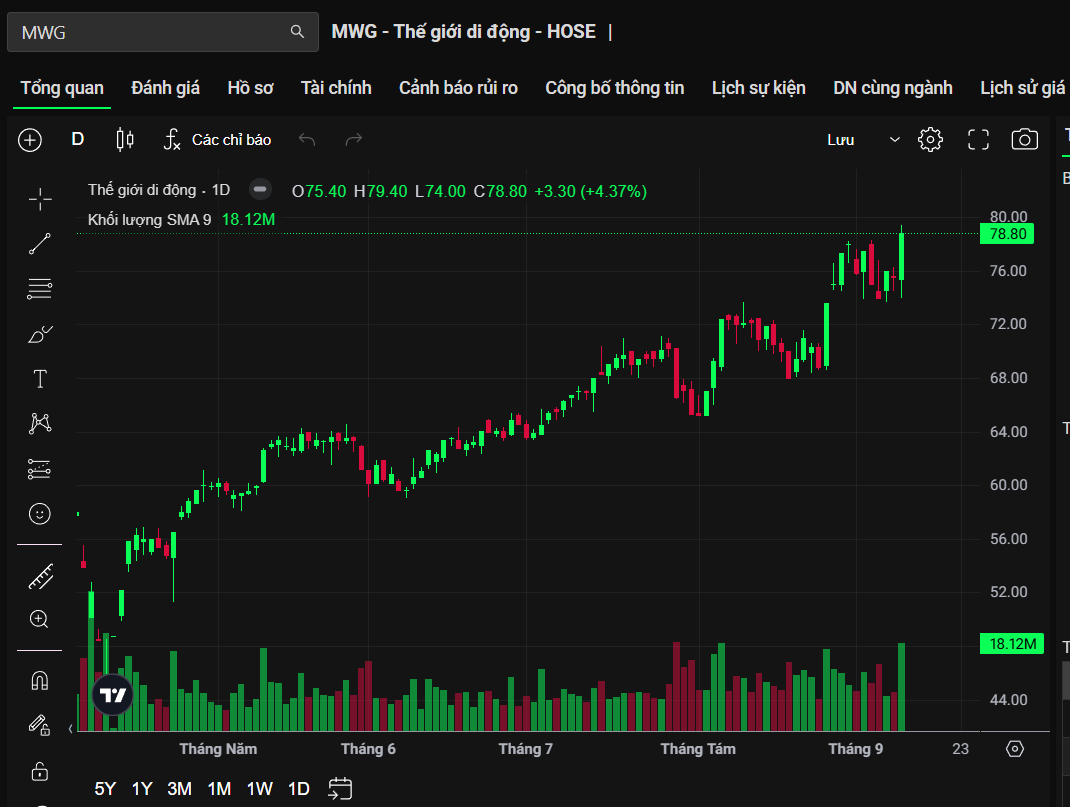This screenshot has width=1070, height=807.
Task: Click the Tháng 6 time axis label
Action: coord(368,749)
